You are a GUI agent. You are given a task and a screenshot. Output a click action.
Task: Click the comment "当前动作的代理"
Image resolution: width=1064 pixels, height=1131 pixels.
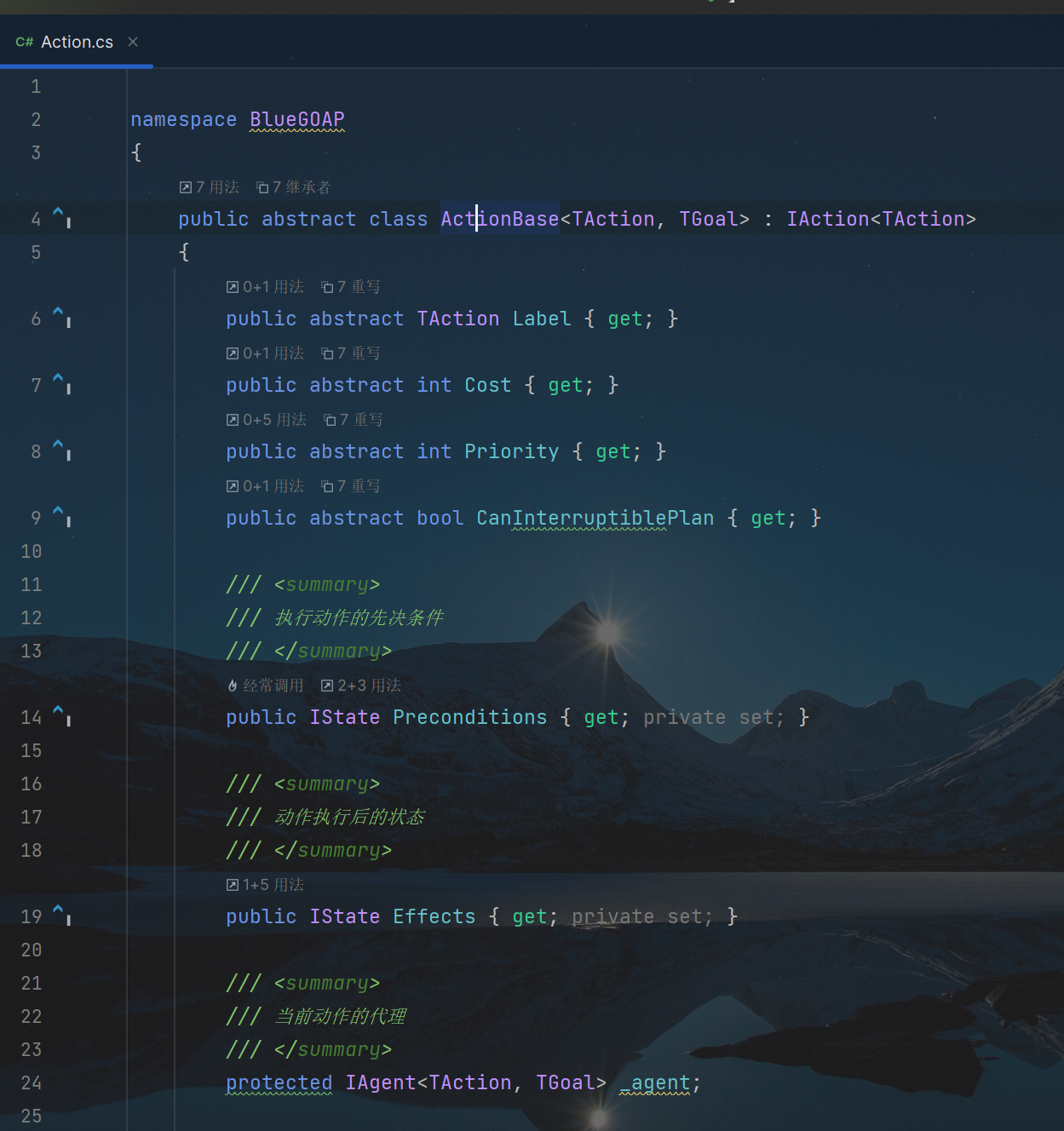[x=340, y=1016]
